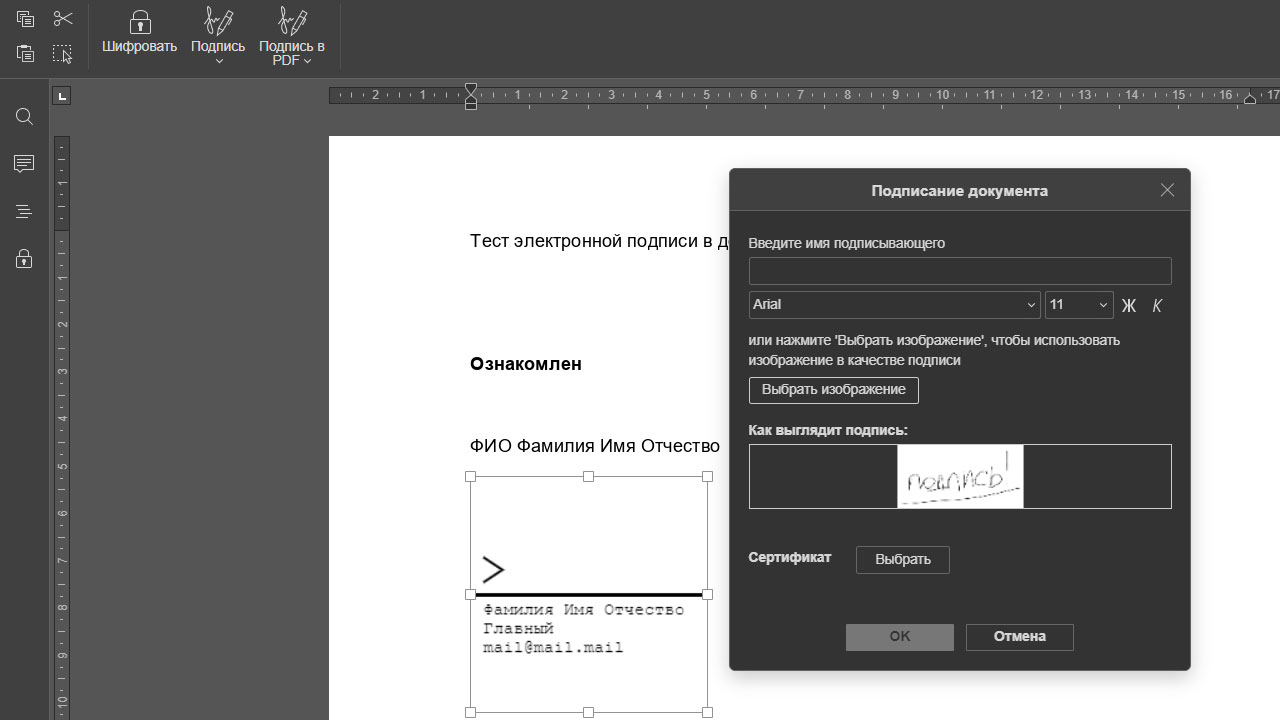Click the Ознакомлен heading text
The width and height of the screenshot is (1280, 720).
[526, 364]
